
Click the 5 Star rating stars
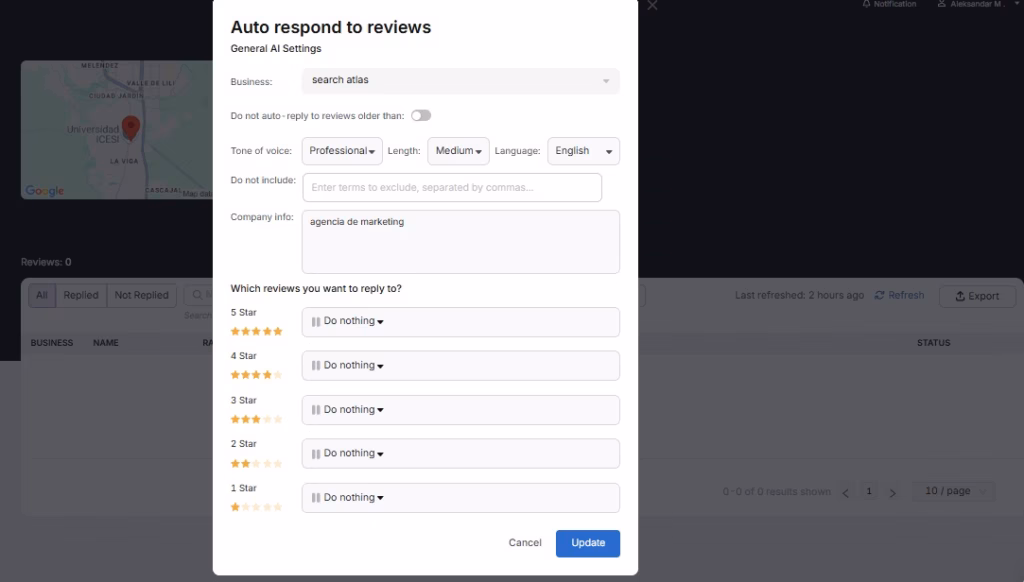click(x=256, y=331)
